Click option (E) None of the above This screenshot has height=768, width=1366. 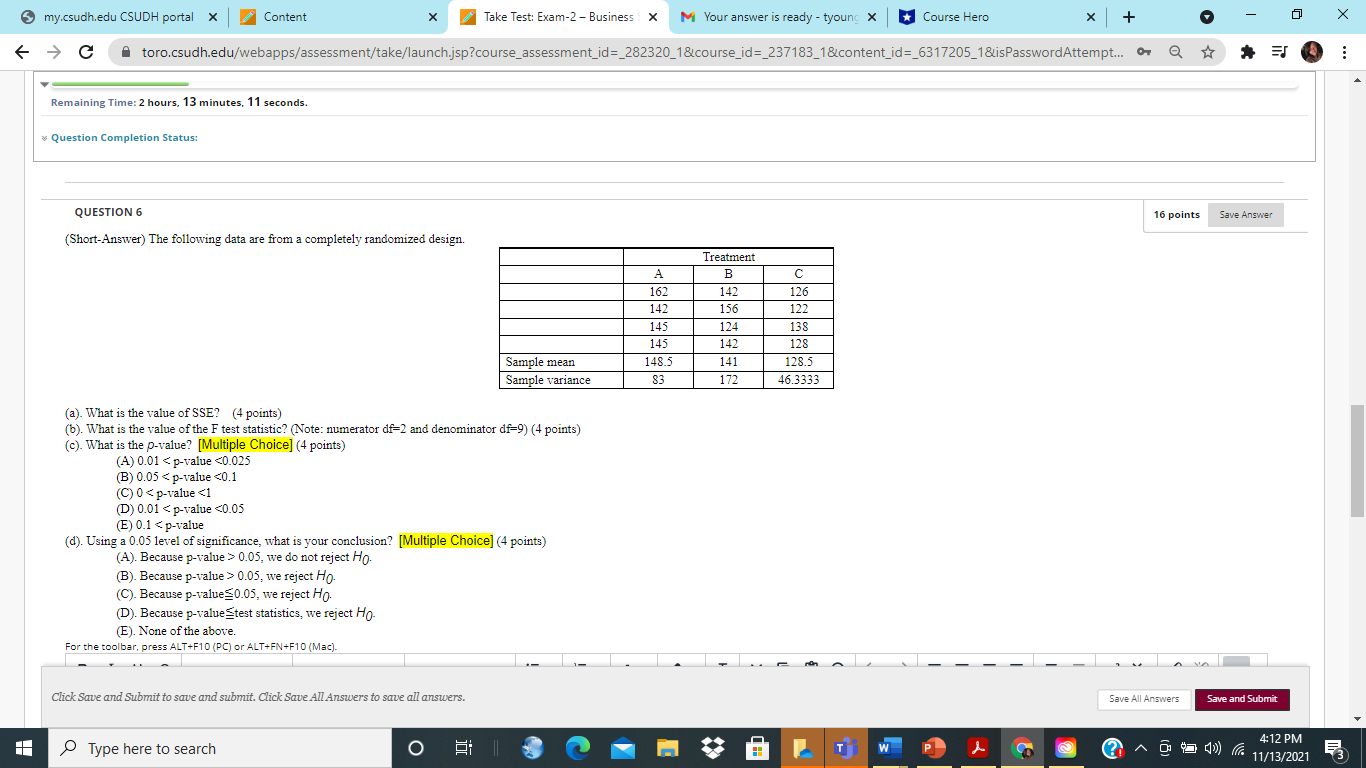pos(176,631)
